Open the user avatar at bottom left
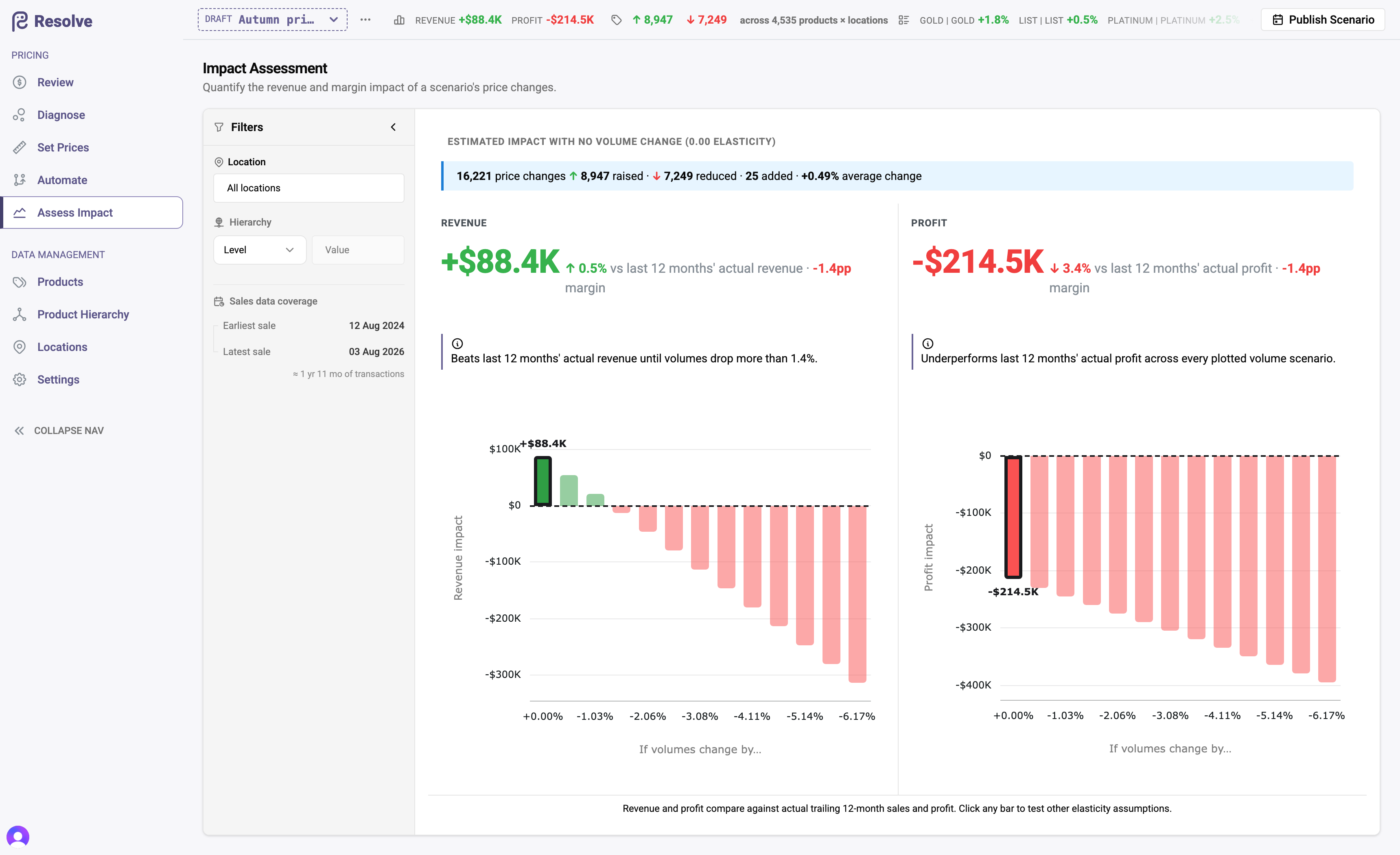This screenshot has width=1400, height=855. point(17,836)
